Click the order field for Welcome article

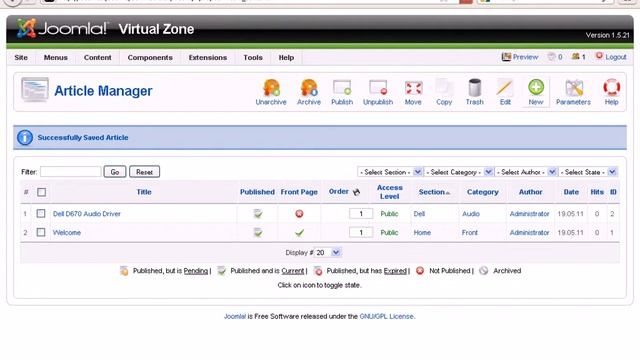pos(361,232)
